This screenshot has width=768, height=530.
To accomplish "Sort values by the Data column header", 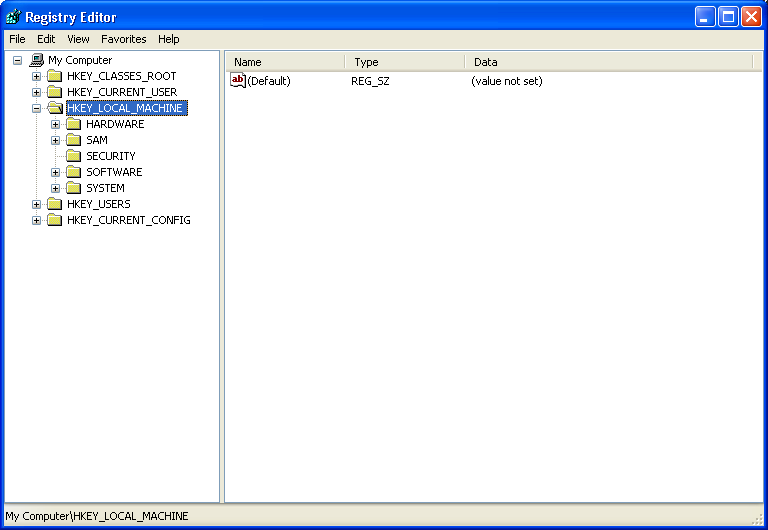I will point(608,62).
